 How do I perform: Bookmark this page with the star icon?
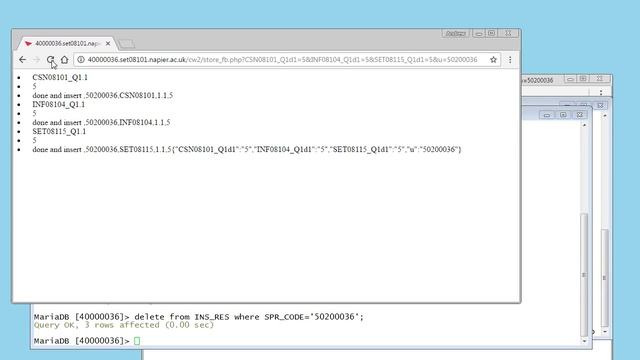pyautogui.click(x=493, y=60)
